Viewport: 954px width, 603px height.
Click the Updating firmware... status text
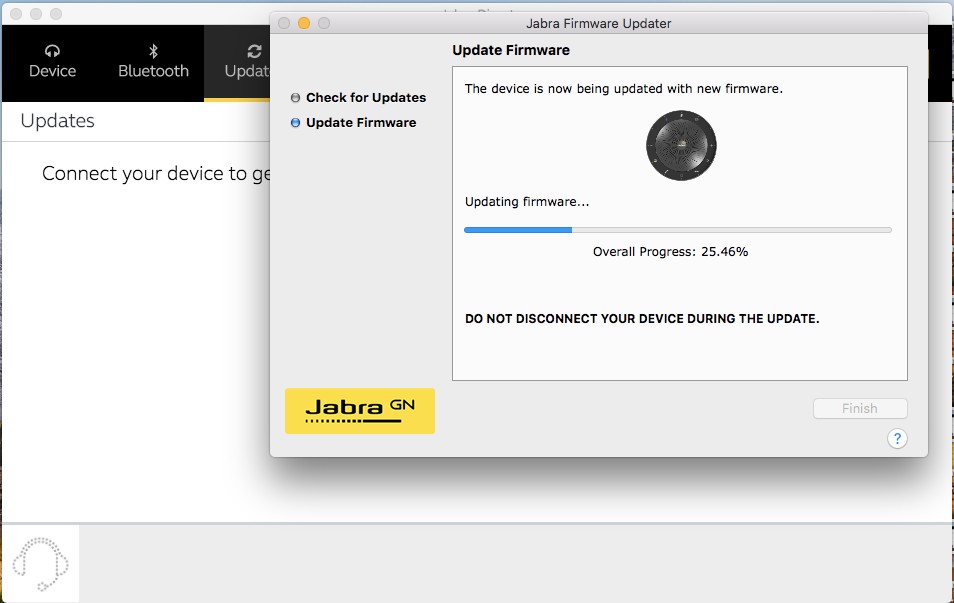point(527,201)
